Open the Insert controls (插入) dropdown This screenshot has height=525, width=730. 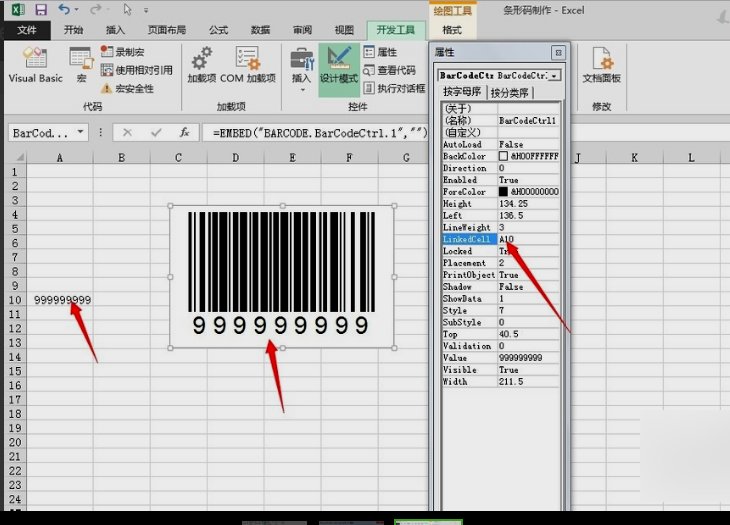click(x=301, y=69)
